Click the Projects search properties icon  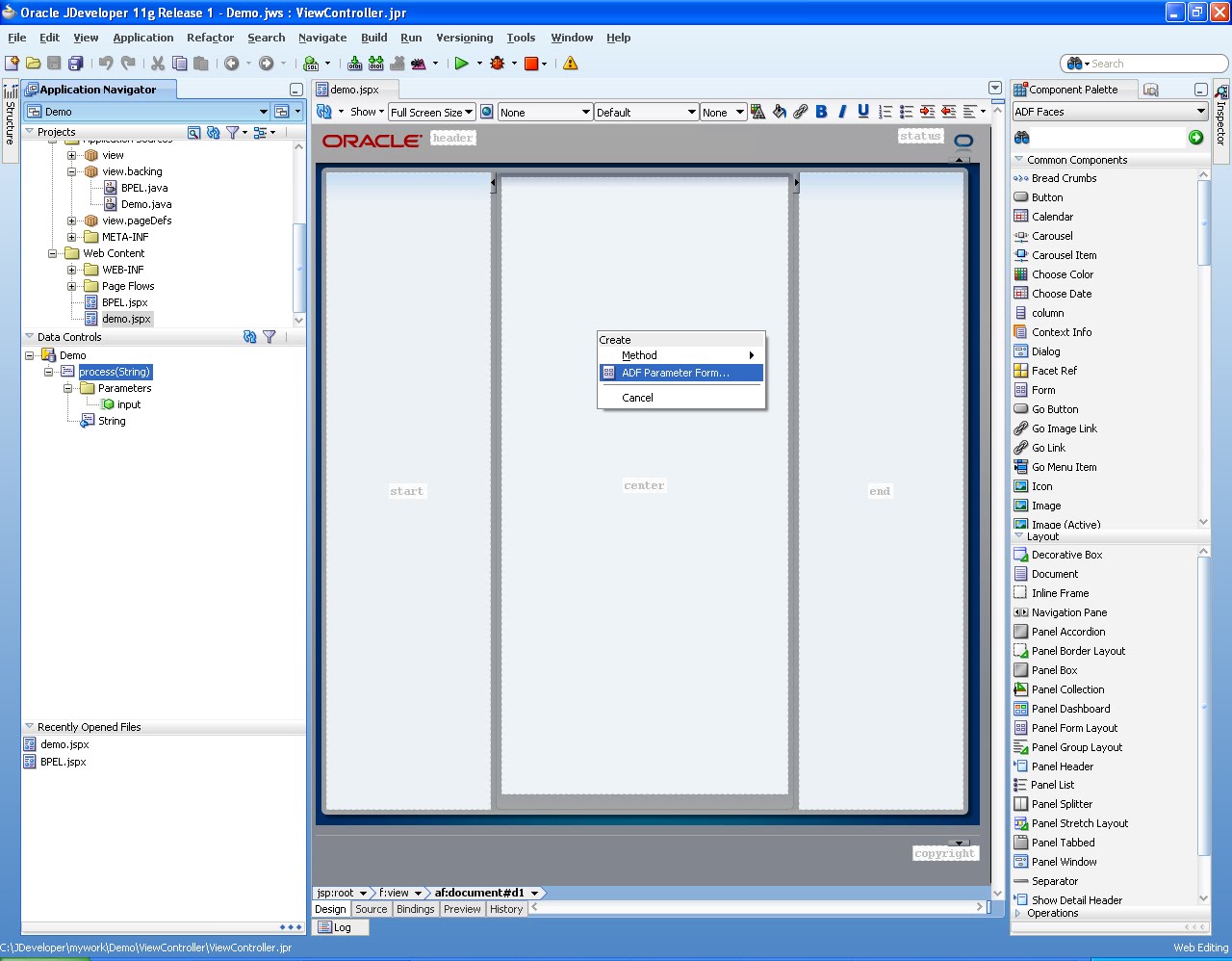point(194,132)
